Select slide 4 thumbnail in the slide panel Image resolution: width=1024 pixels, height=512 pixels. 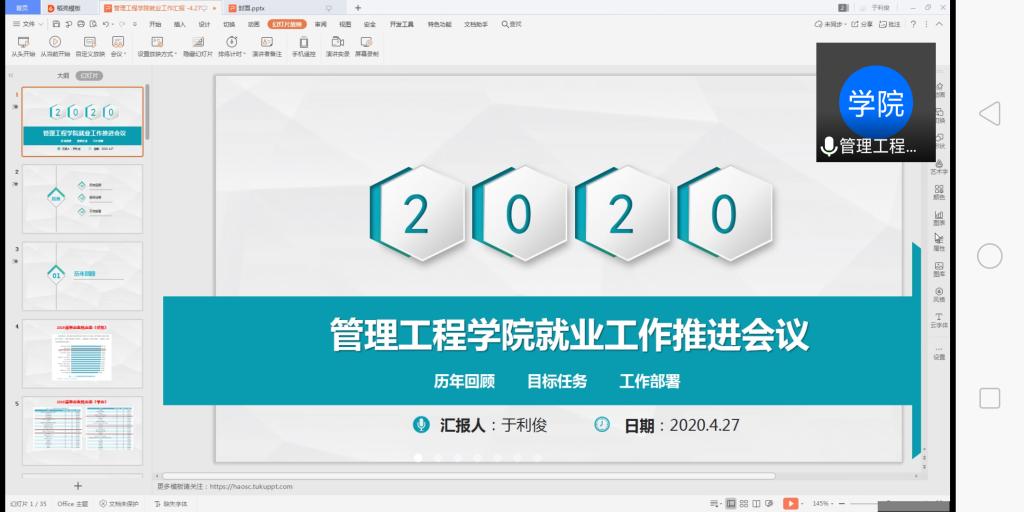click(x=82, y=353)
